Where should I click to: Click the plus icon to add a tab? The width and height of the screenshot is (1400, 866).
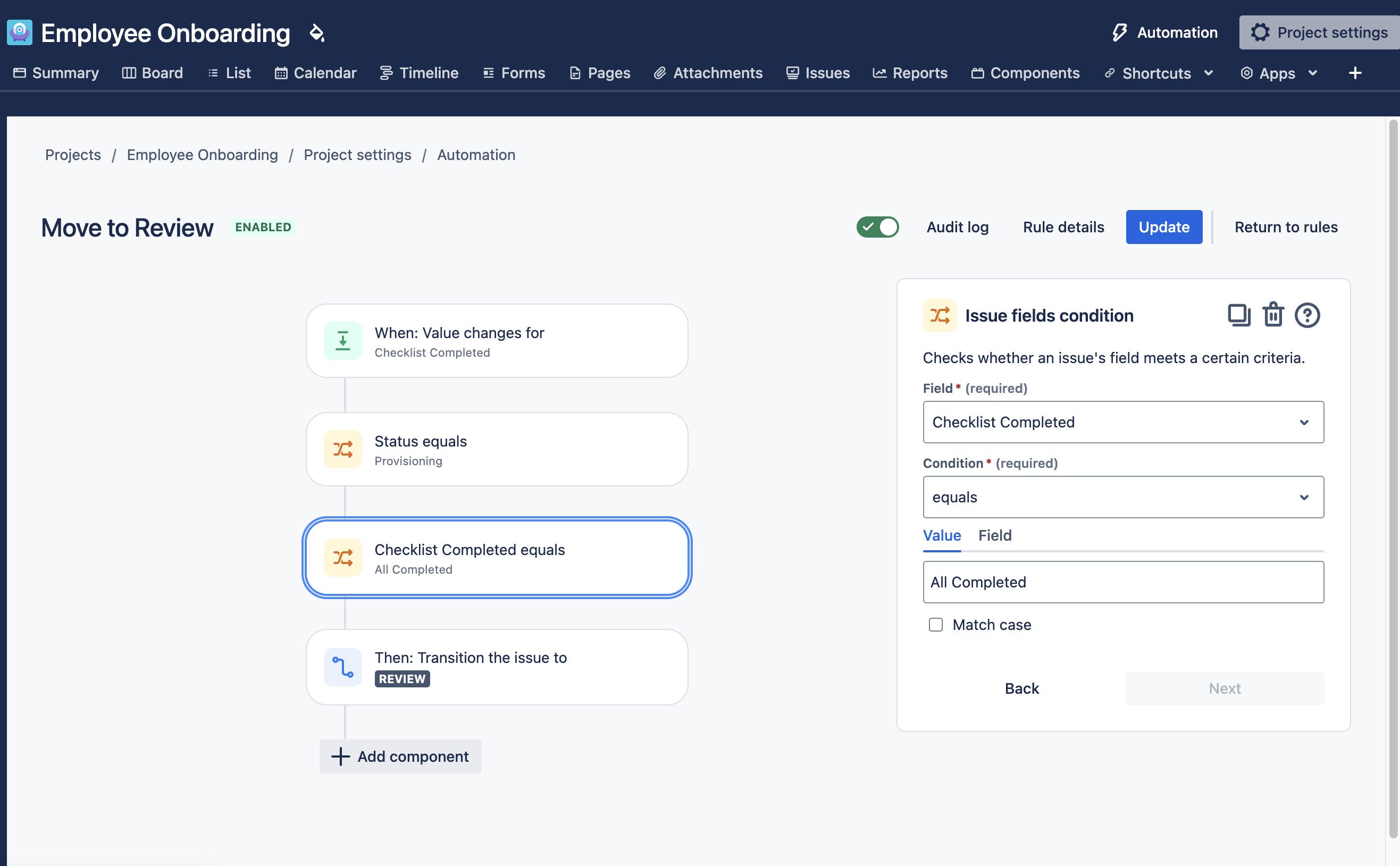[1355, 73]
